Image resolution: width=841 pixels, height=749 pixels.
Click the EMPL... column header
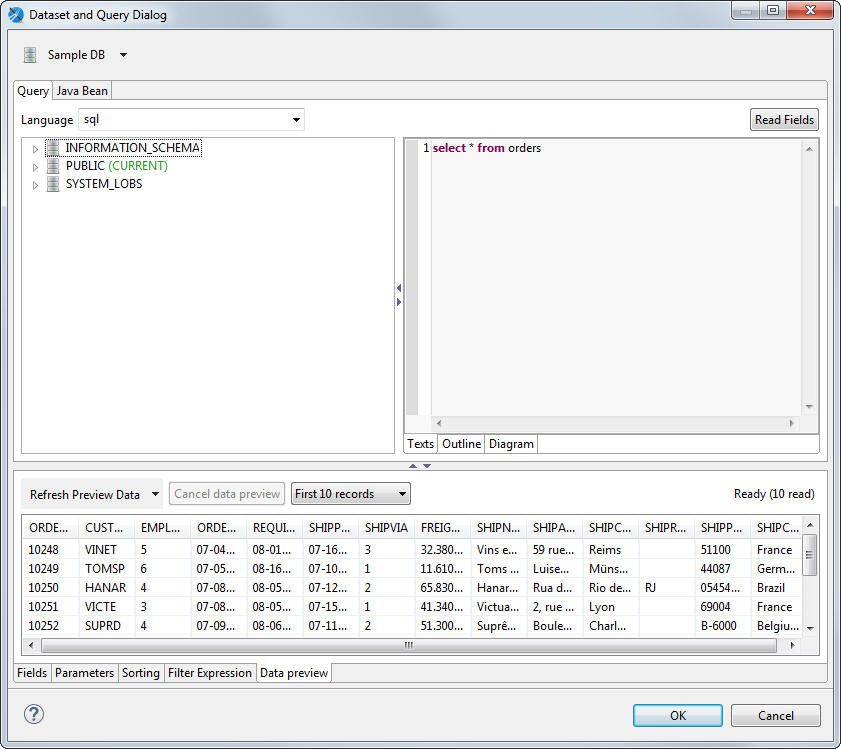[x=162, y=528]
